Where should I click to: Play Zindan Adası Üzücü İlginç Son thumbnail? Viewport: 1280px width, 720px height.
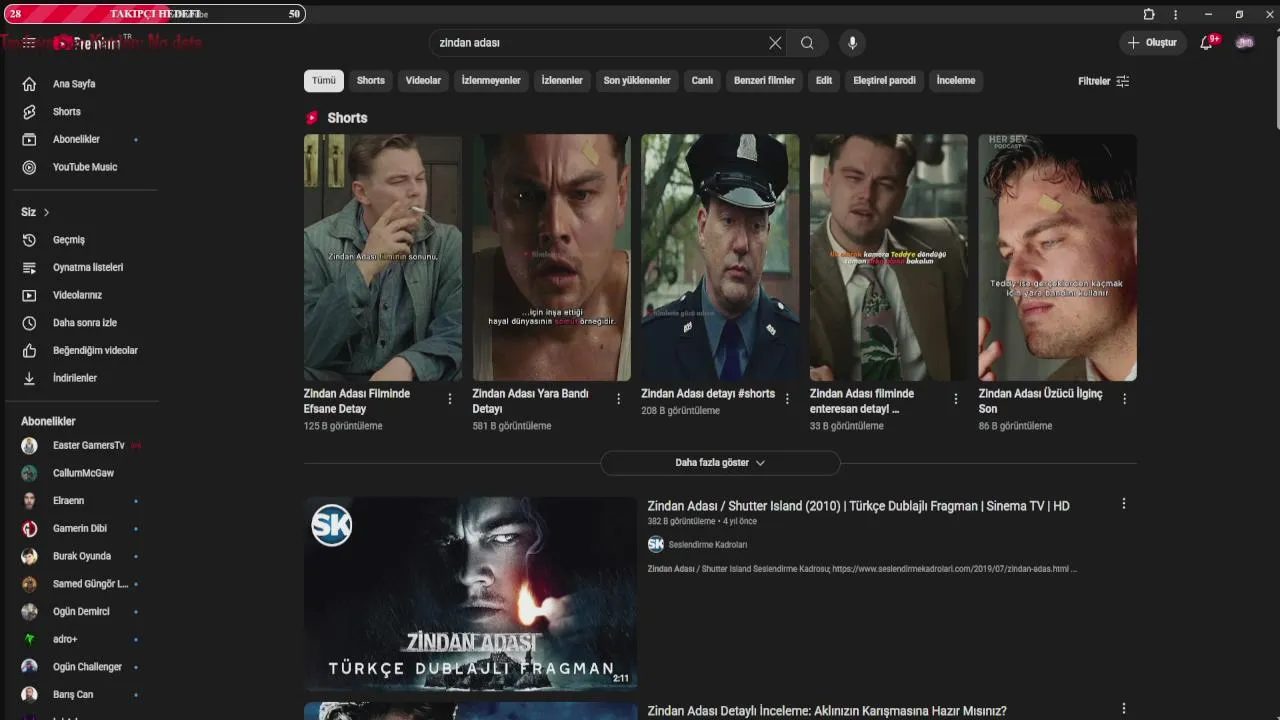tap(1058, 258)
